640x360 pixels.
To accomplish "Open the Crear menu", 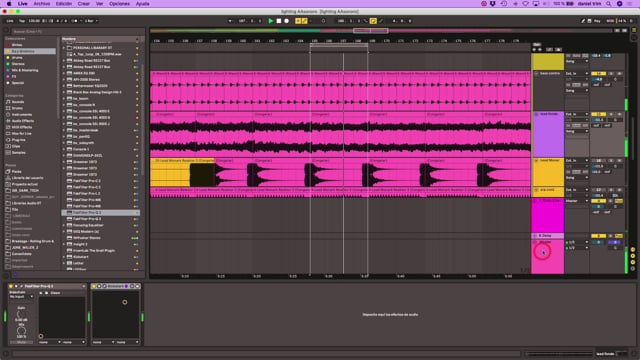I will coord(84,4).
